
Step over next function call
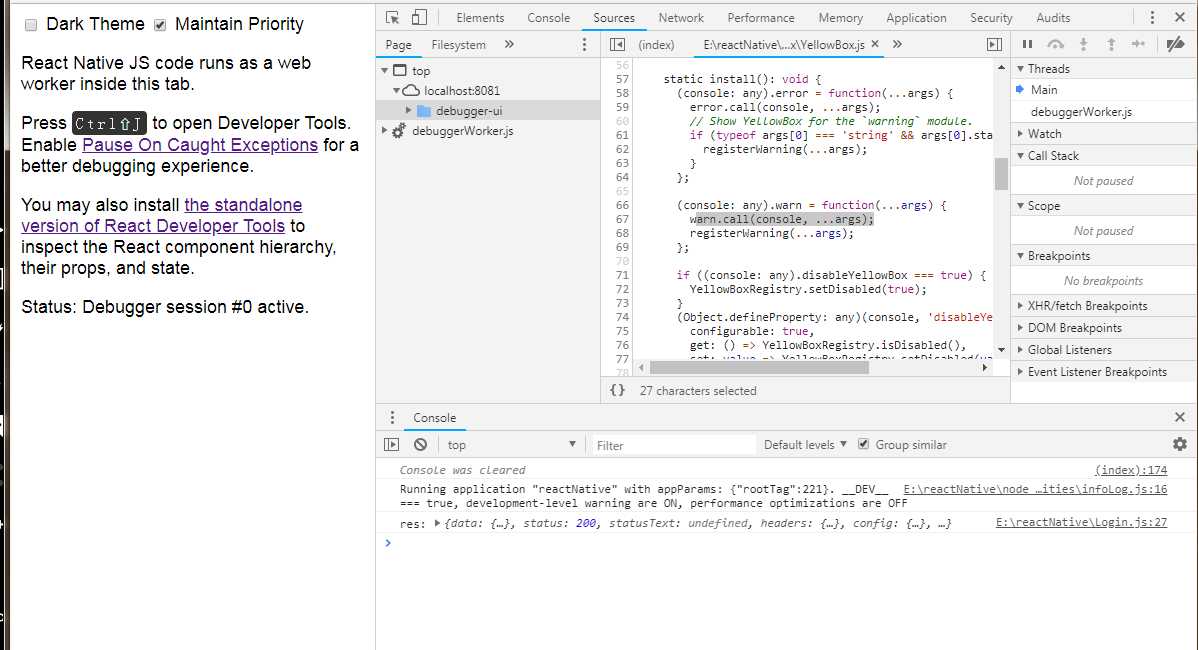coord(1055,44)
